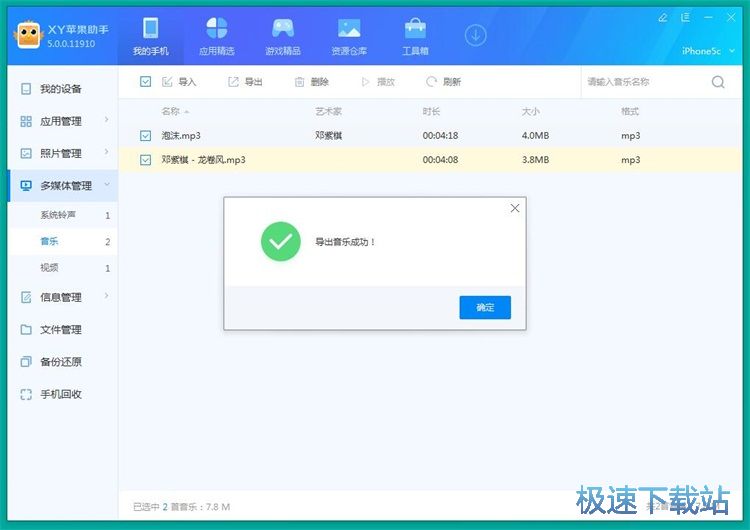
Task: Open 手机回收 in the sidebar
Action: 62,394
